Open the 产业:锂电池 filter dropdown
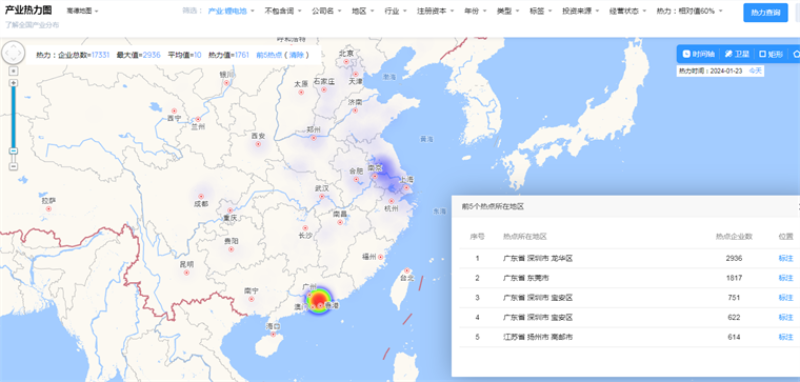Image resolution: width=800 pixels, height=382 pixels. (x=231, y=11)
